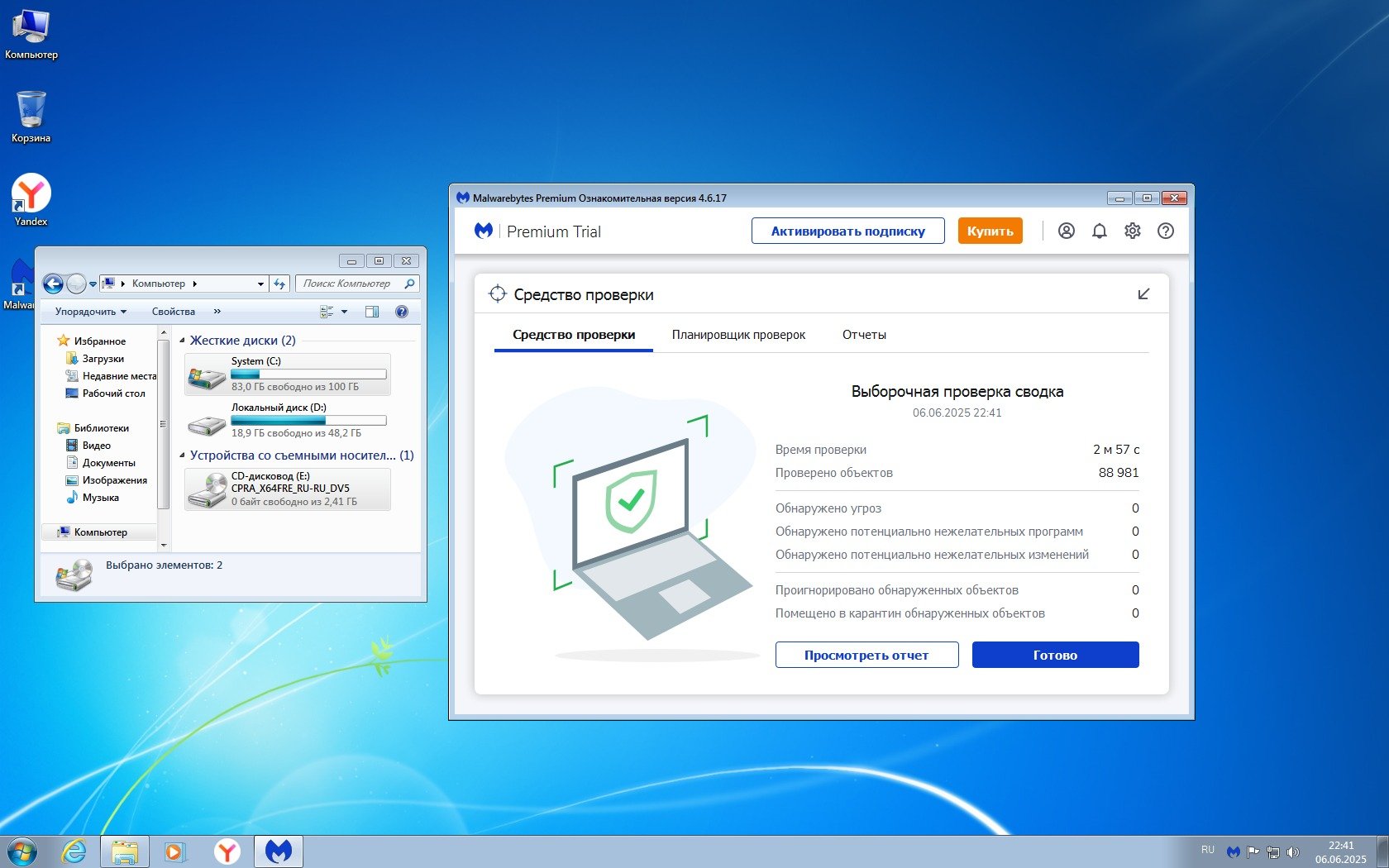
Task: Collapse the Жесткие диски group
Action: pos(182,341)
